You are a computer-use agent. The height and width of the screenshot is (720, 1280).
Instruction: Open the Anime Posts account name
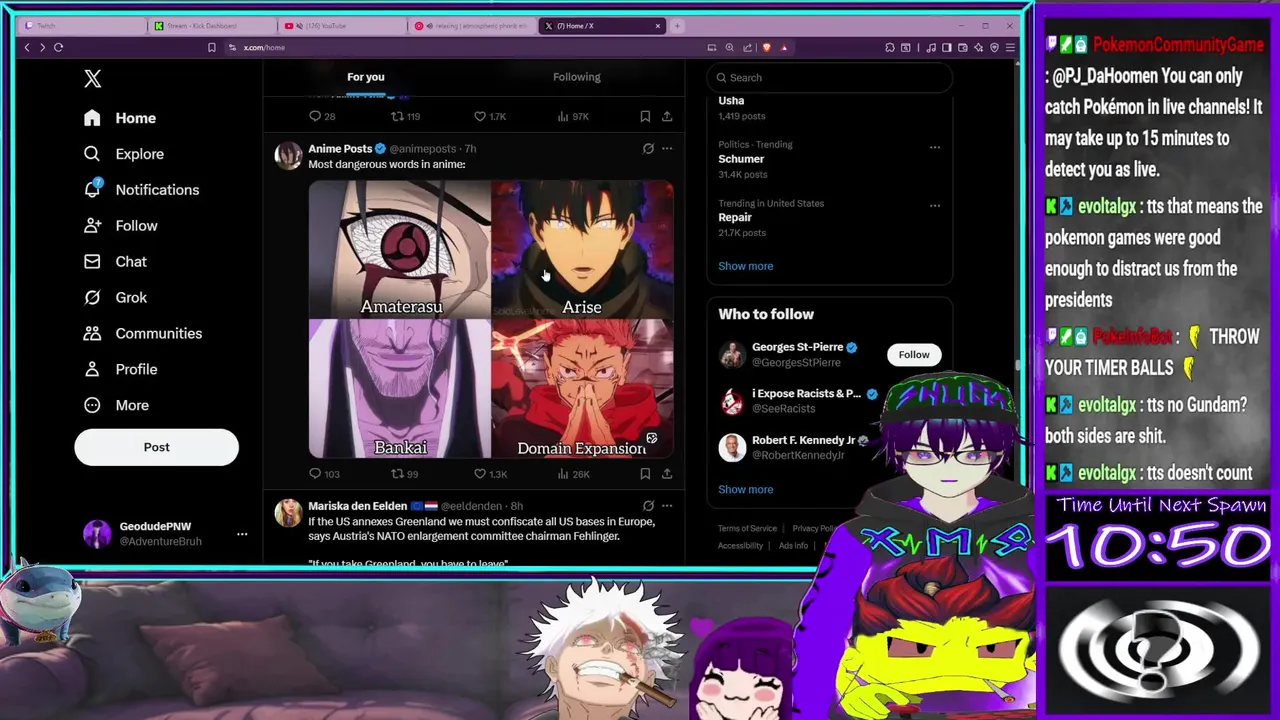(340, 149)
